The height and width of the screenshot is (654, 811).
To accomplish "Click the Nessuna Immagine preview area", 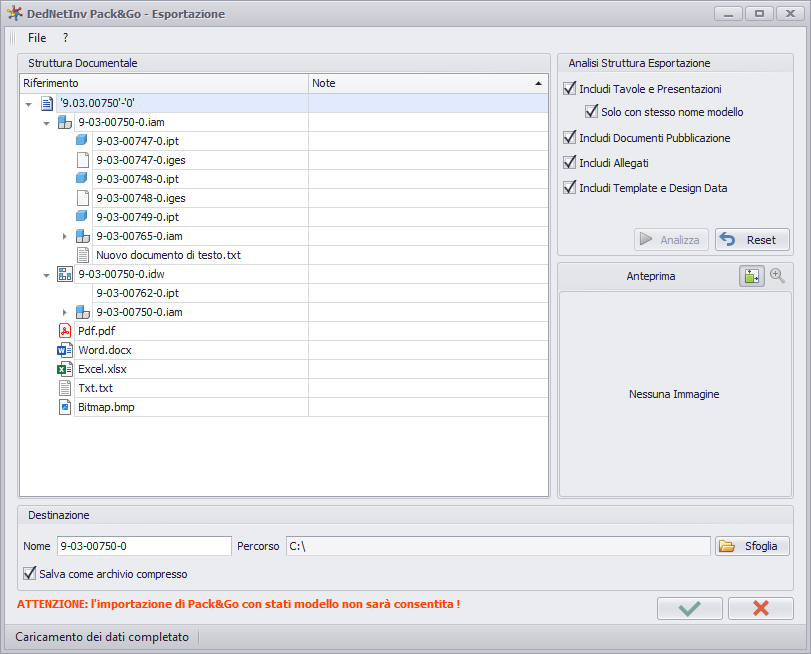I will 675,394.
